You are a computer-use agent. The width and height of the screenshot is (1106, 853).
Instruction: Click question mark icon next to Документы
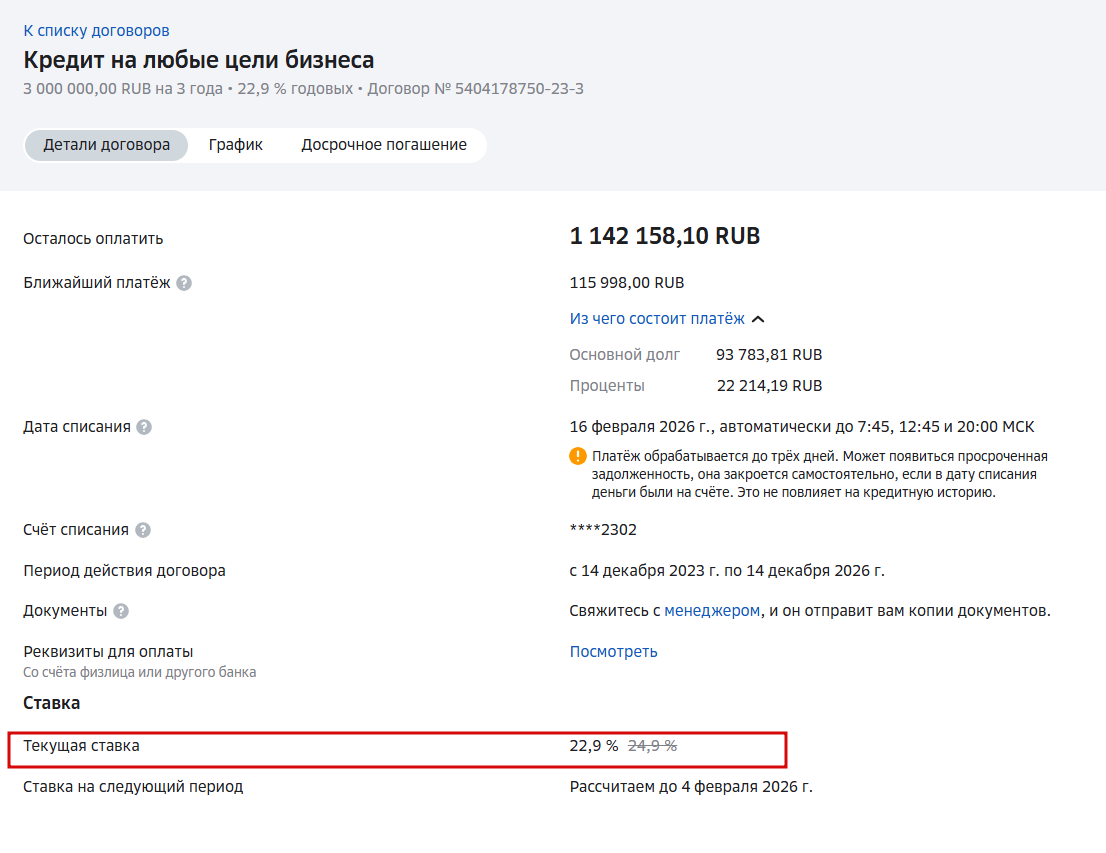(x=121, y=611)
